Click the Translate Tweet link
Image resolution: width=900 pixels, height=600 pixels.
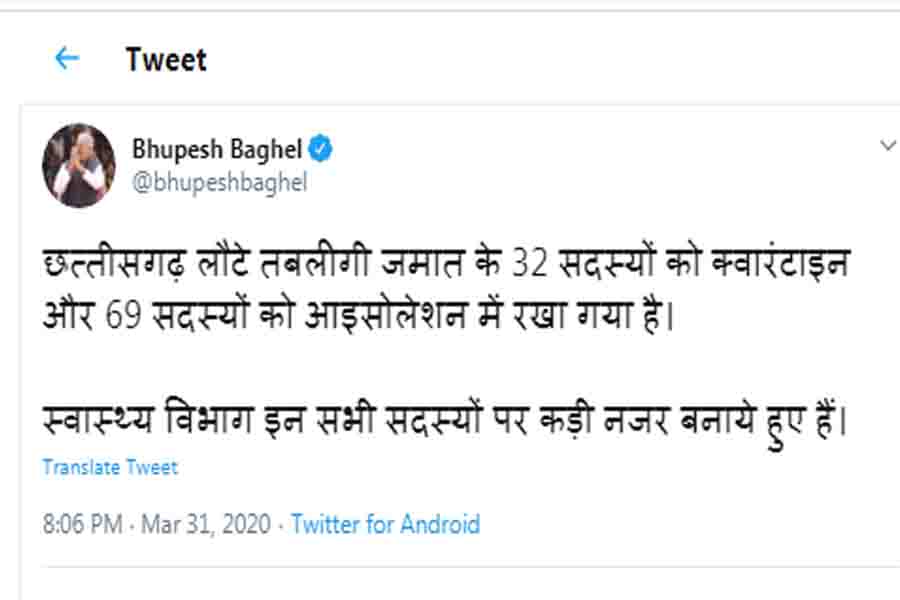[x=110, y=467]
